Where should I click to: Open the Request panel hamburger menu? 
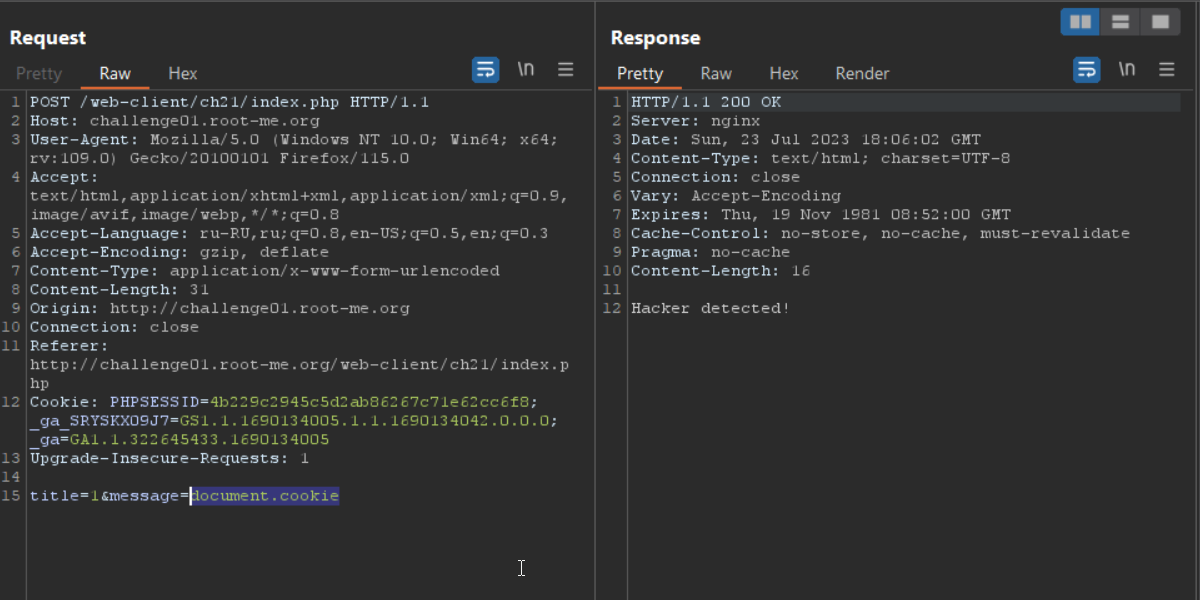pyautogui.click(x=566, y=70)
